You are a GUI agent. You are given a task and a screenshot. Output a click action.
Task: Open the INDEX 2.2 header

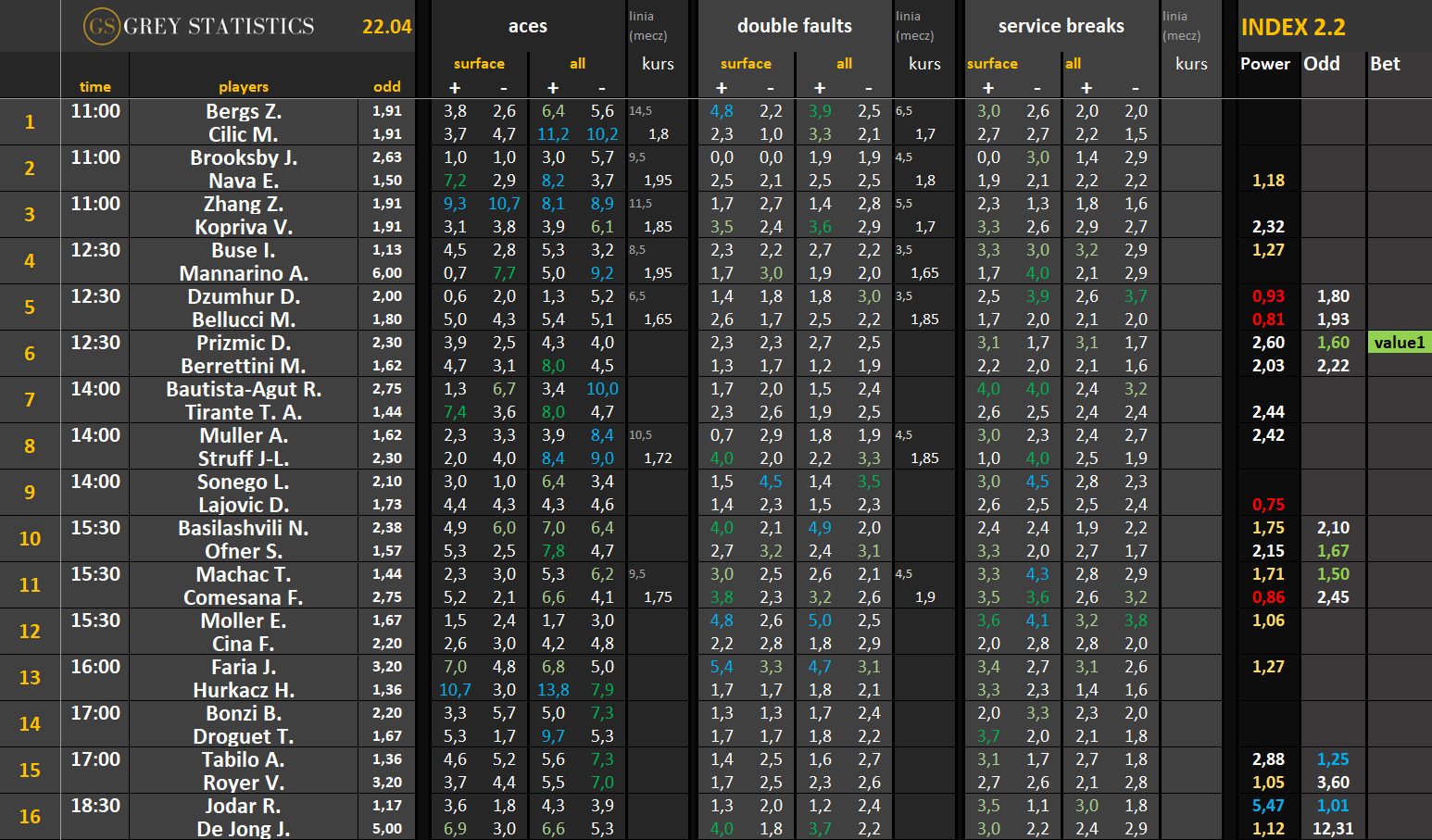pyautogui.click(x=1293, y=28)
